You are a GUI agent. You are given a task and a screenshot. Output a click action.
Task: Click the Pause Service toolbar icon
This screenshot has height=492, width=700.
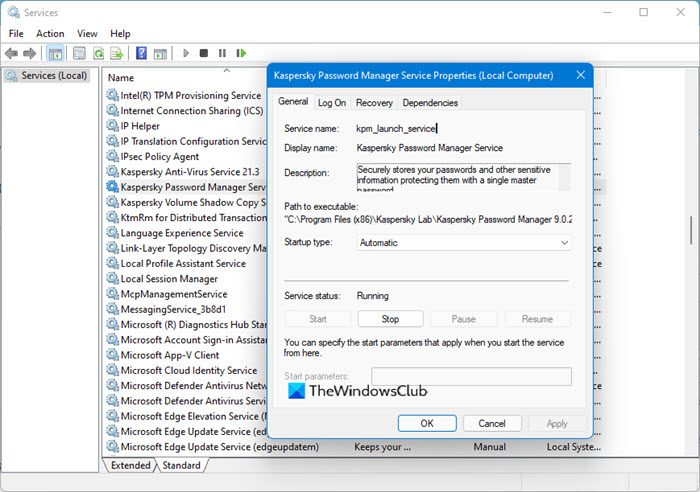(222, 53)
